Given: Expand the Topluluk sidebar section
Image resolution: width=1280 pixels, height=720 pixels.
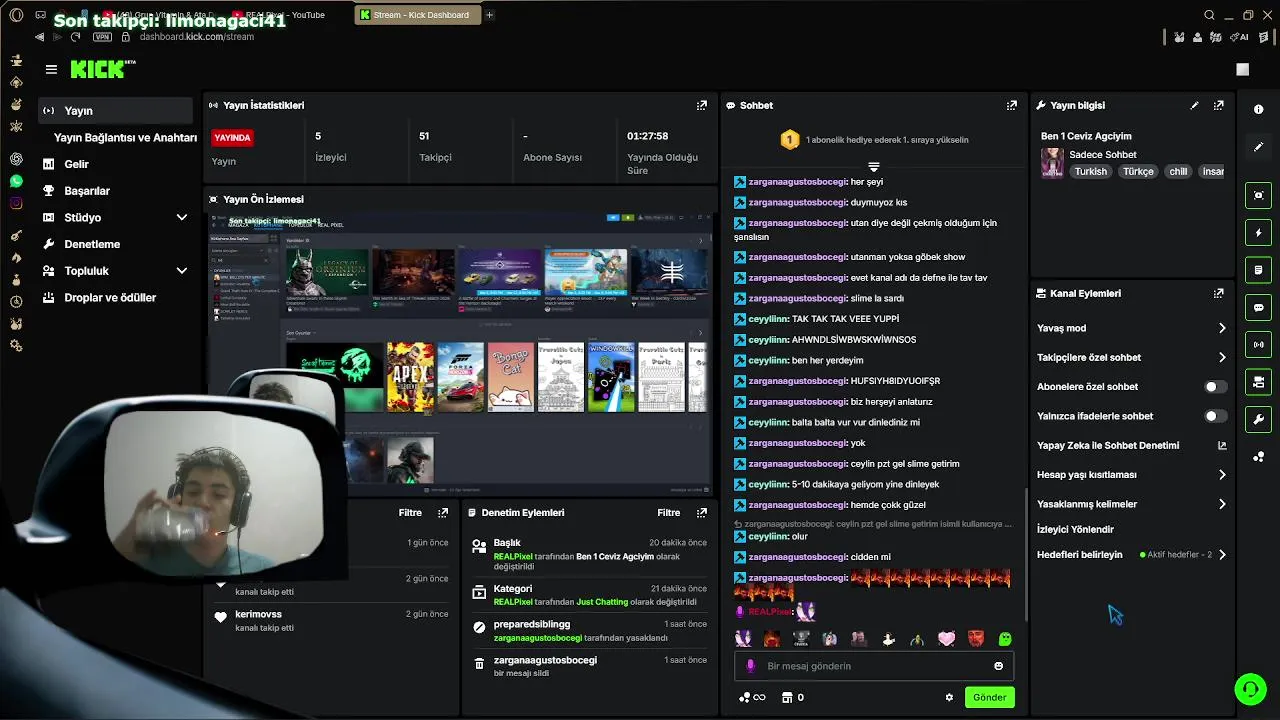Looking at the screenshot, I should (181, 270).
